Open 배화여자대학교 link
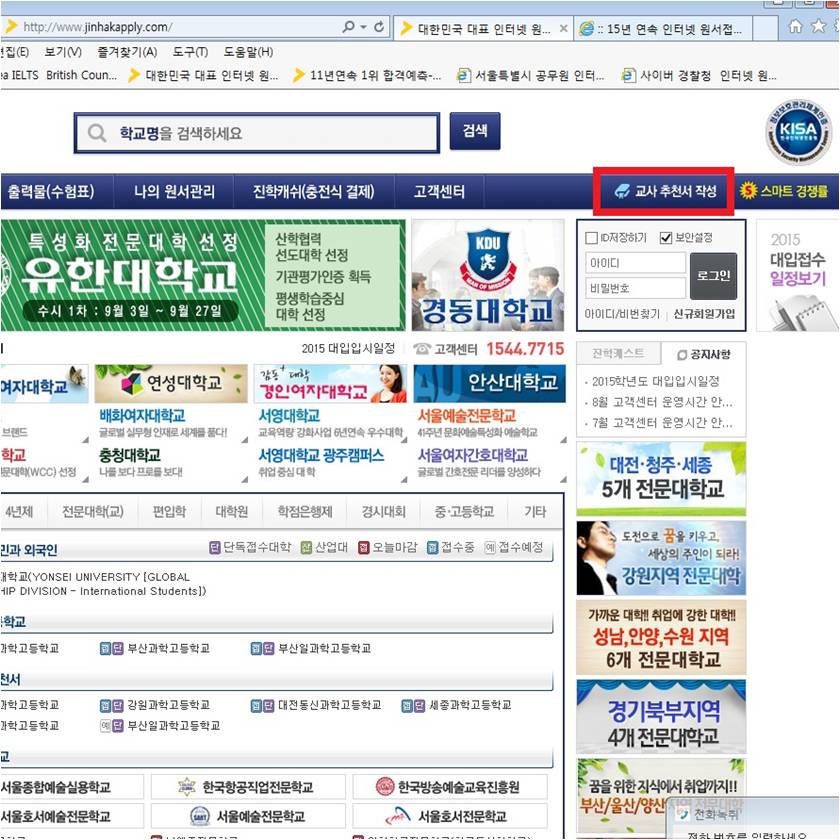 tap(142, 416)
